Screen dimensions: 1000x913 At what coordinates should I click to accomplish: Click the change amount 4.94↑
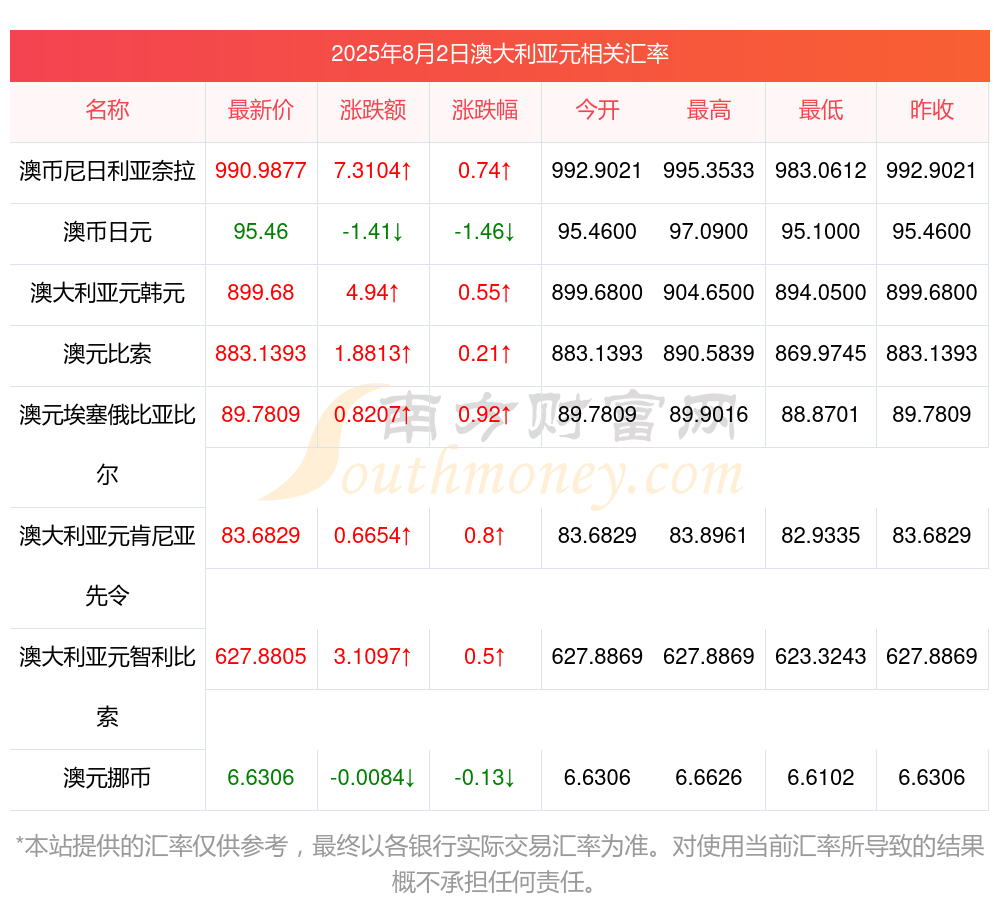point(373,293)
